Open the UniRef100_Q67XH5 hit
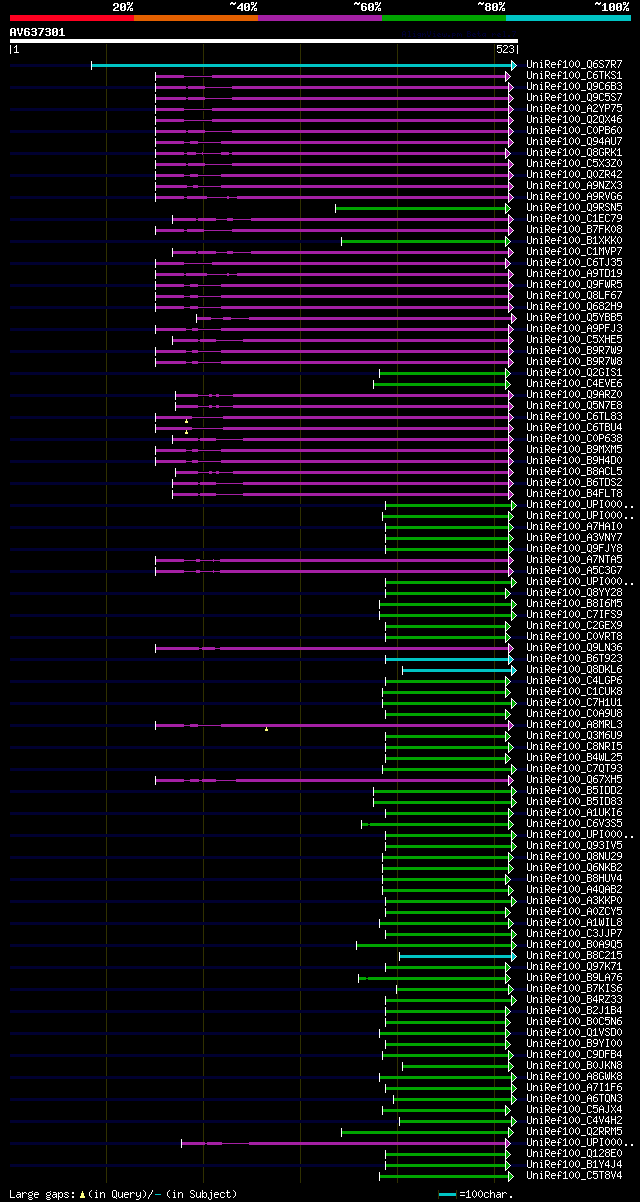The image size is (640, 1202). coord(574,780)
